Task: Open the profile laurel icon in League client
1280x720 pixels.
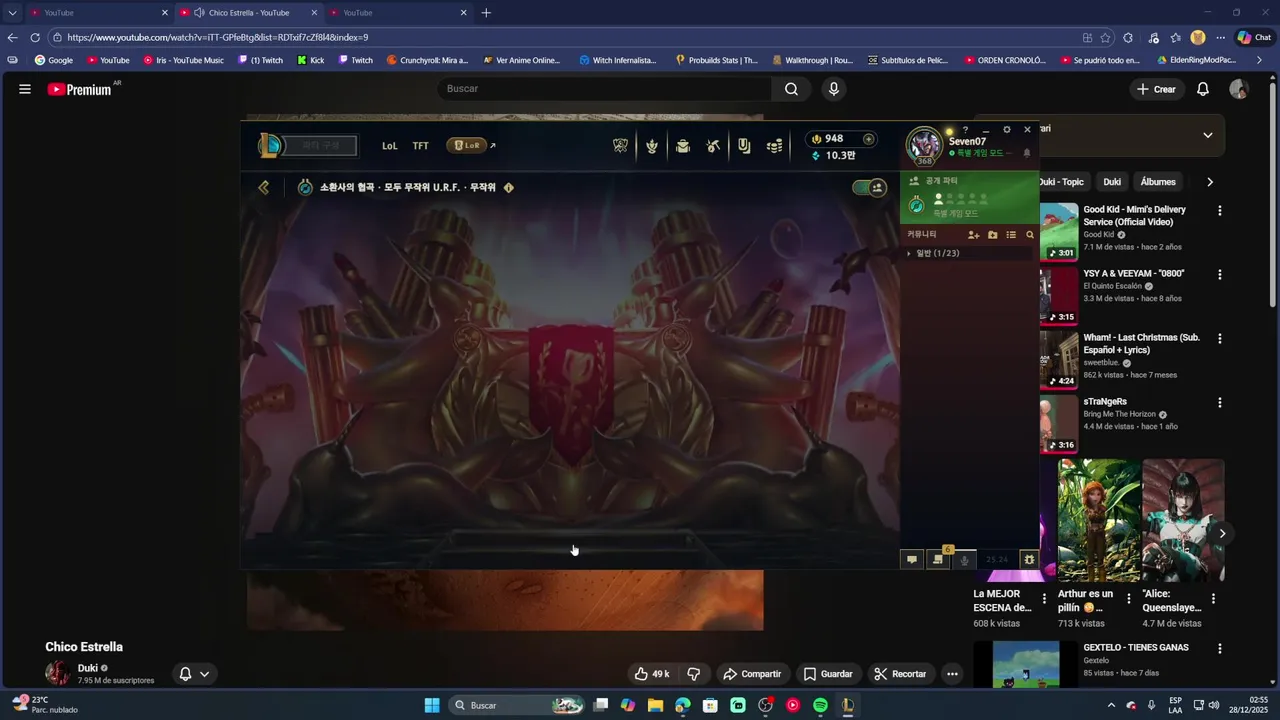Action: coord(652,146)
